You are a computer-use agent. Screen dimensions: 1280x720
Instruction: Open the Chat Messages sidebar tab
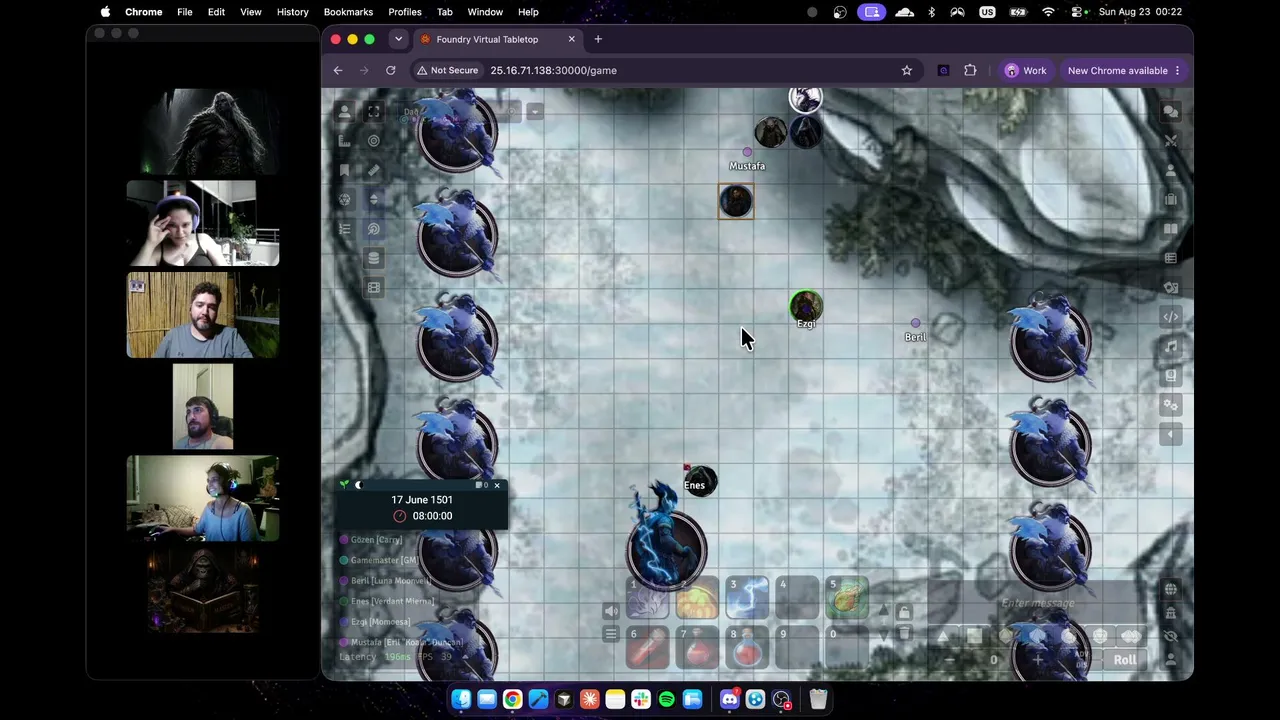coord(1171,112)
